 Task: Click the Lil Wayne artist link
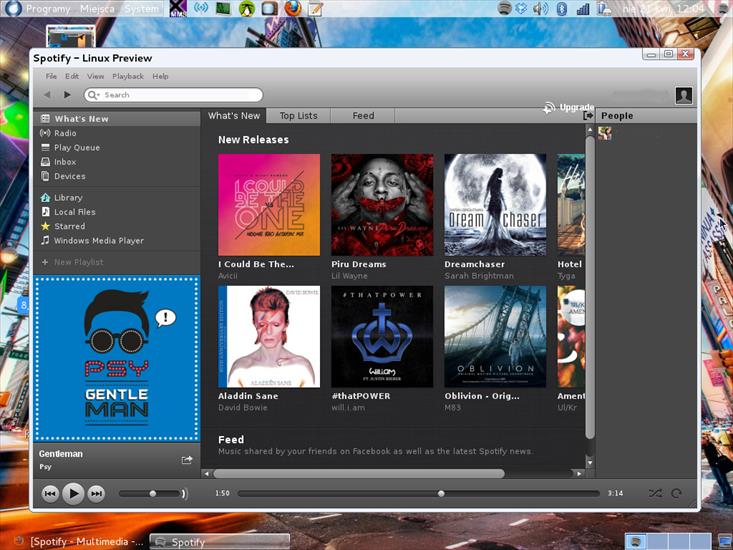tap(349, 276)
